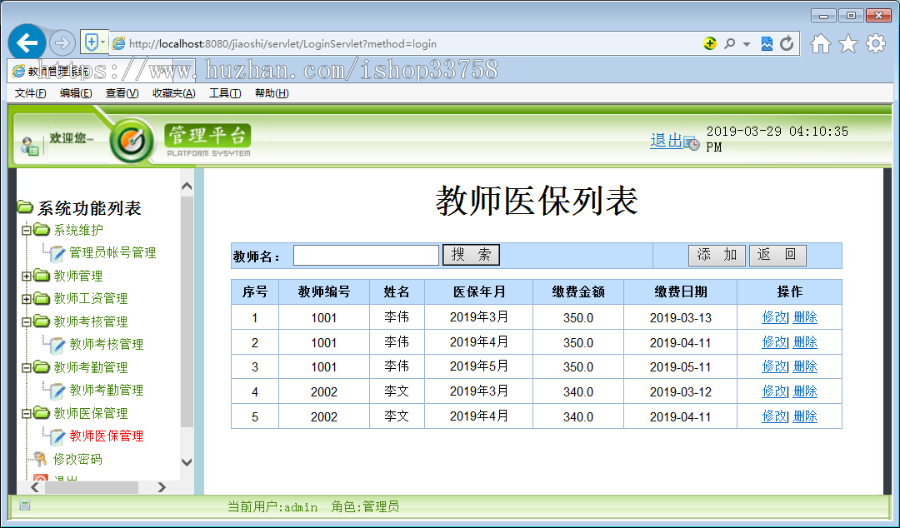The image size is (900, 528).
Task: Click the 管理员帐号管理 page icon
Action: click(x=57, y=253)
